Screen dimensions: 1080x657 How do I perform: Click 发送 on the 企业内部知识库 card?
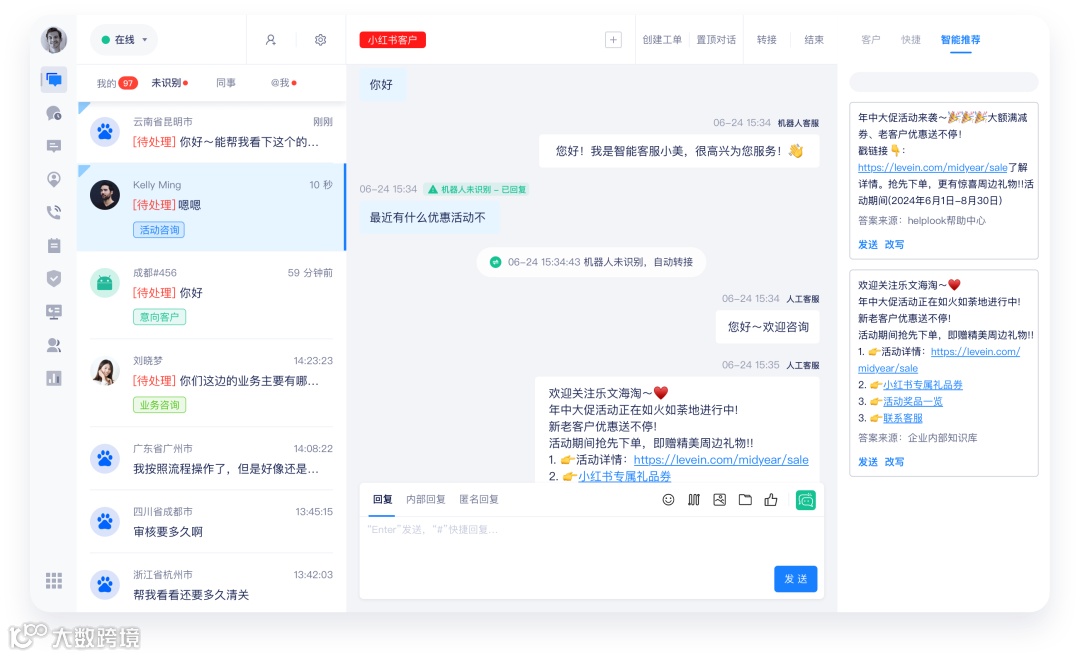click(x=867, y=461)
